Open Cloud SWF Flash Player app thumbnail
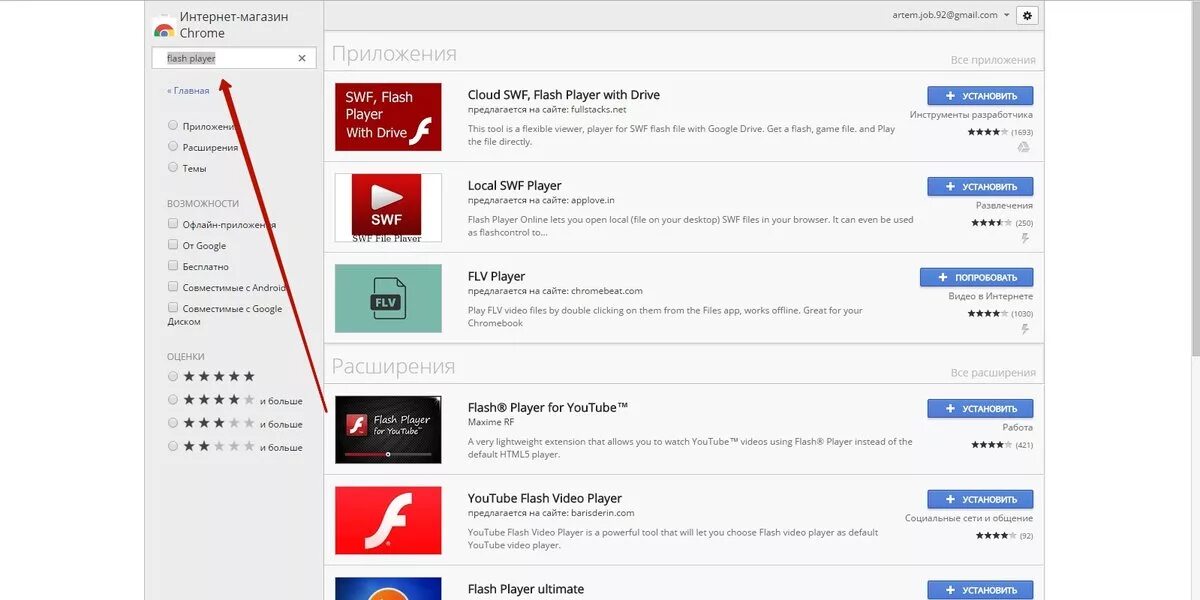1200x600 pixels. [388, 117]
